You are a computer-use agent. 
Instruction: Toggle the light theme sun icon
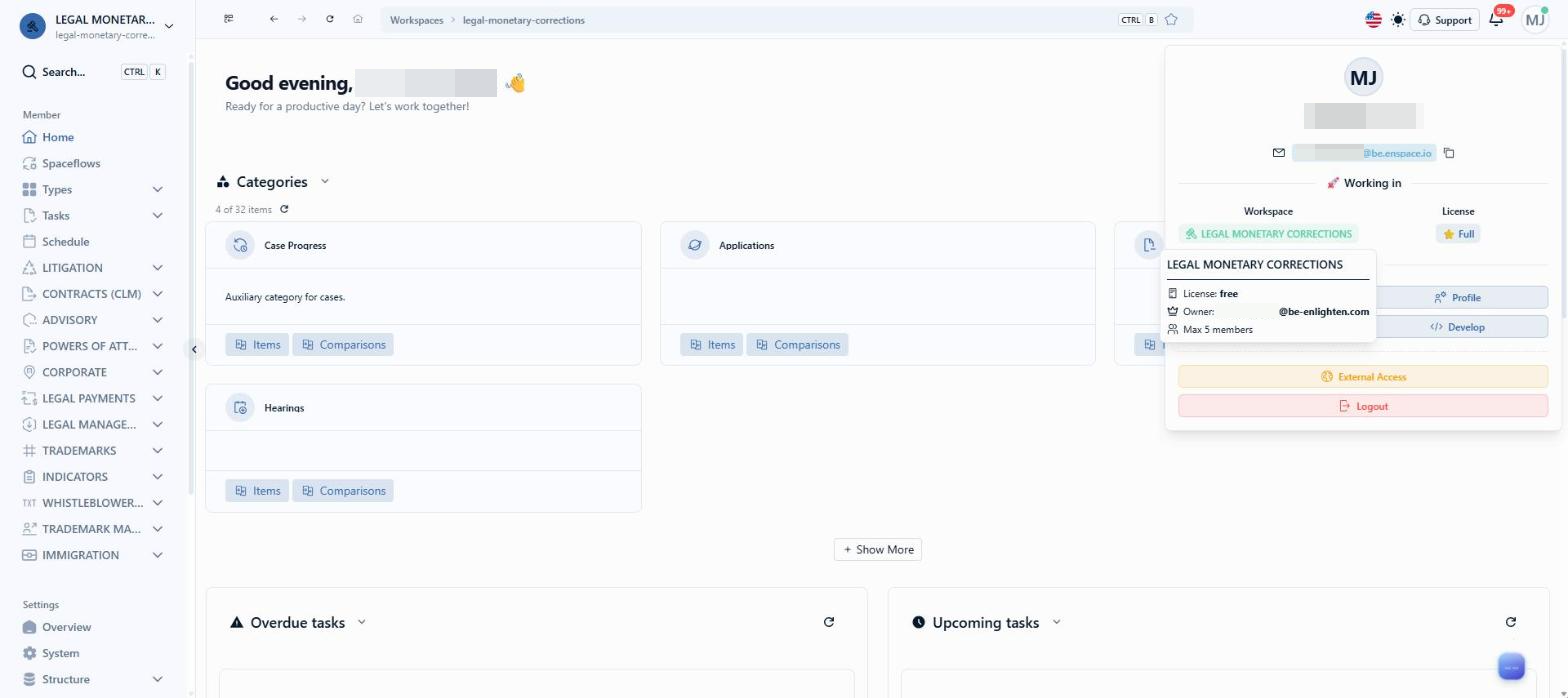pyautogui.click(x=1397, y=19)
